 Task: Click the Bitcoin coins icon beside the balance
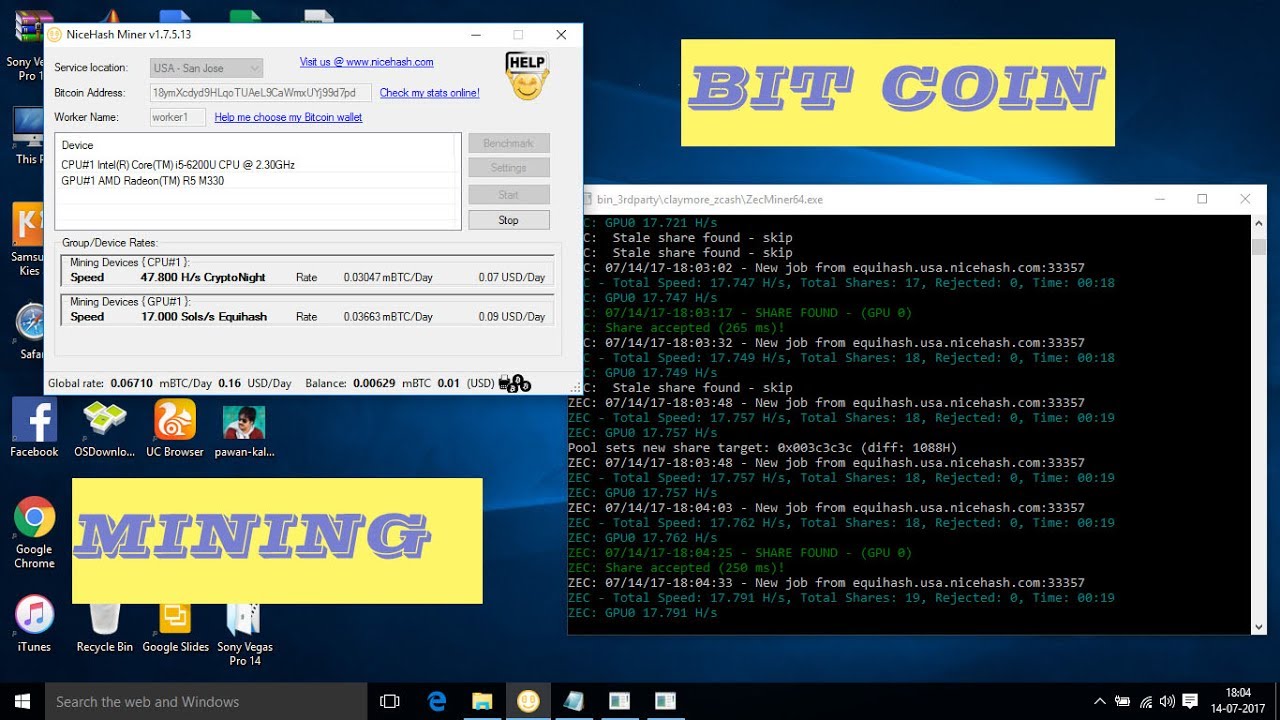tap(514, 383)
